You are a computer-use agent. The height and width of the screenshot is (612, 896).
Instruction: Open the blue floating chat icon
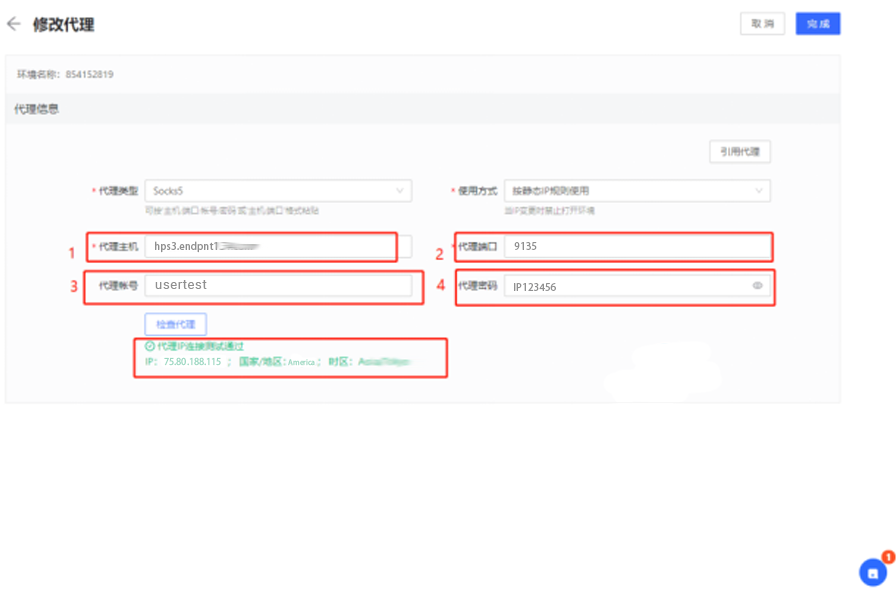pyautogui.click(x=873, y=573)
